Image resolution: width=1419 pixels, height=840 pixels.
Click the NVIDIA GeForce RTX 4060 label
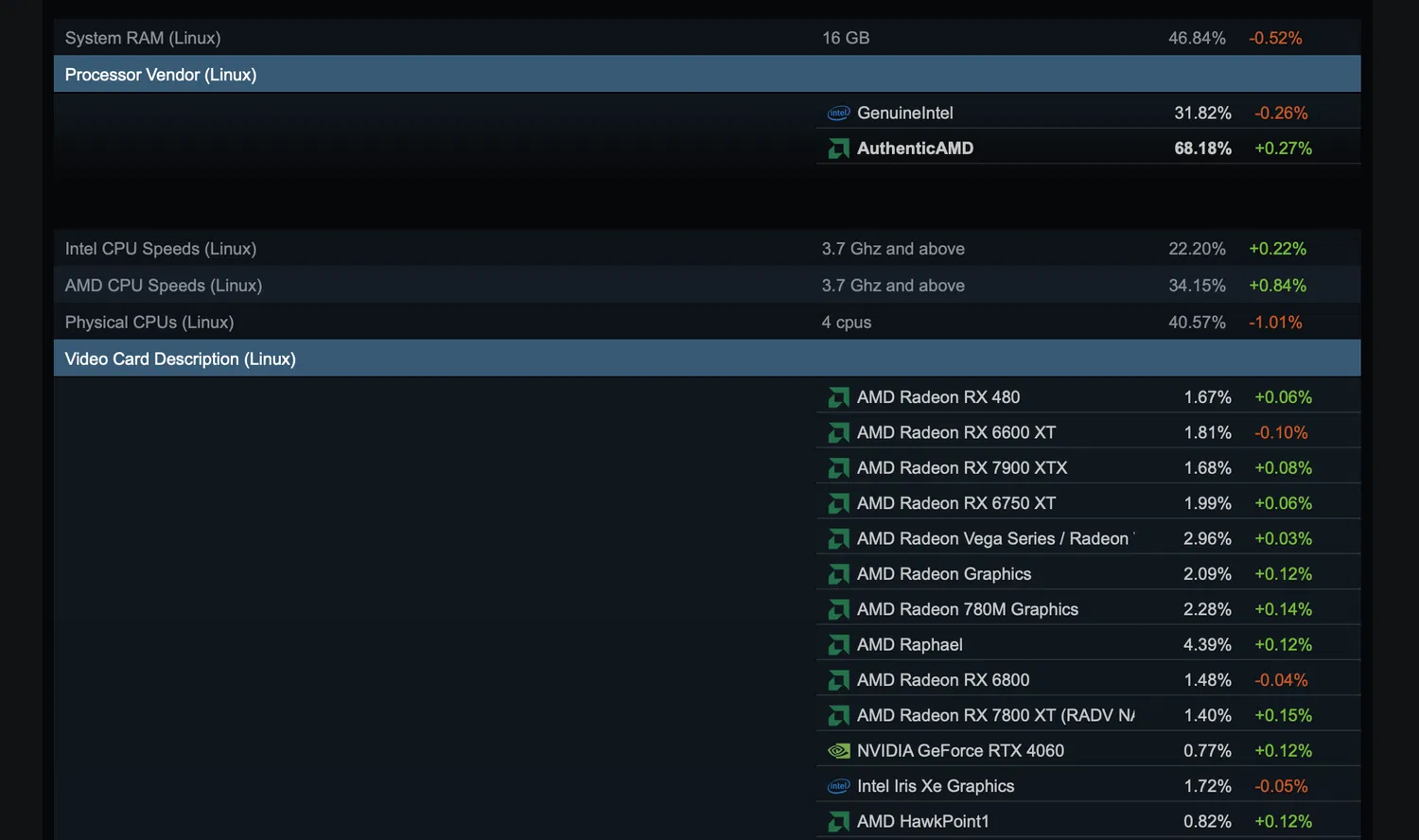pyautogui.click(x=960, y=751)
